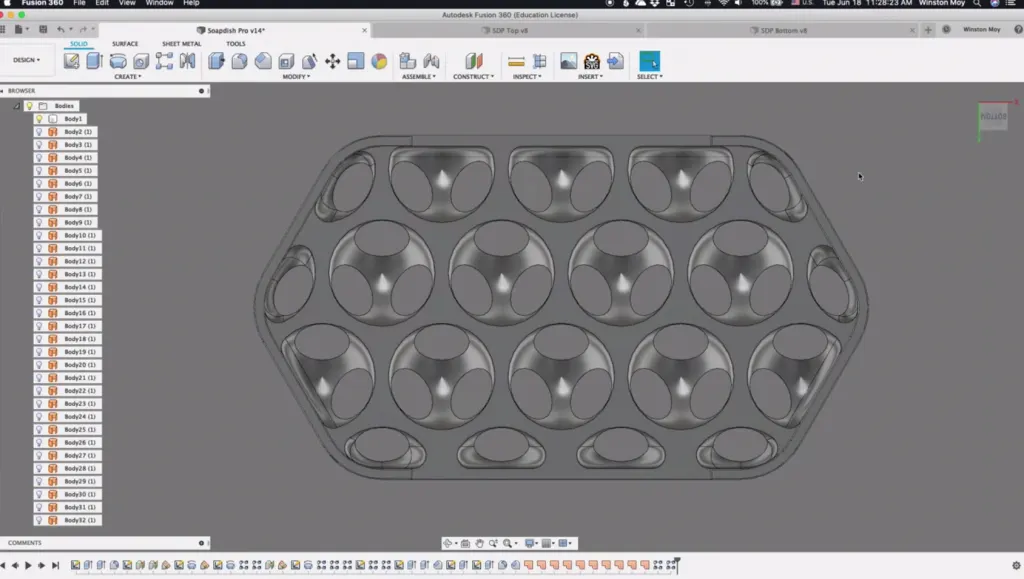Open the DESIGN workspace dropdown
Screen dimensions: 1024x579
point(26,60)
